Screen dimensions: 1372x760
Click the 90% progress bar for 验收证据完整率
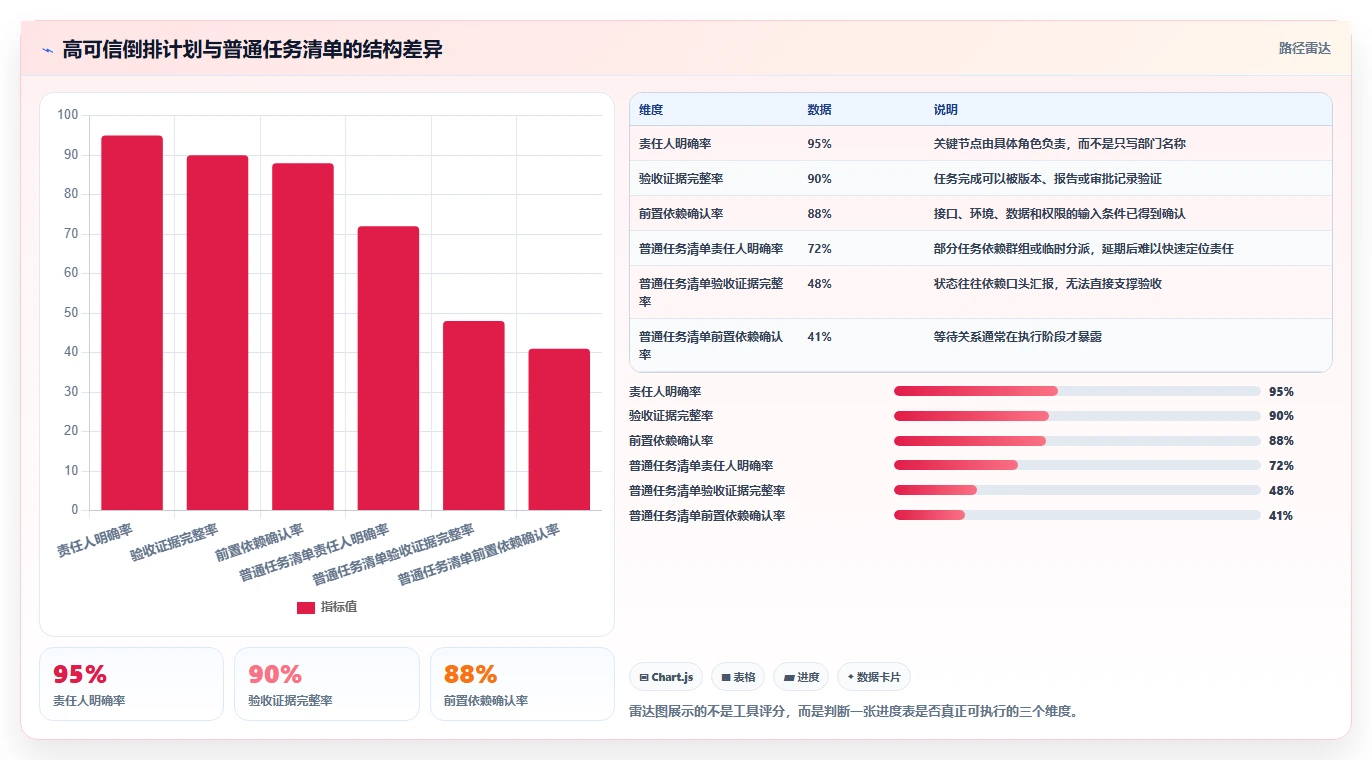click(1077, 416)
